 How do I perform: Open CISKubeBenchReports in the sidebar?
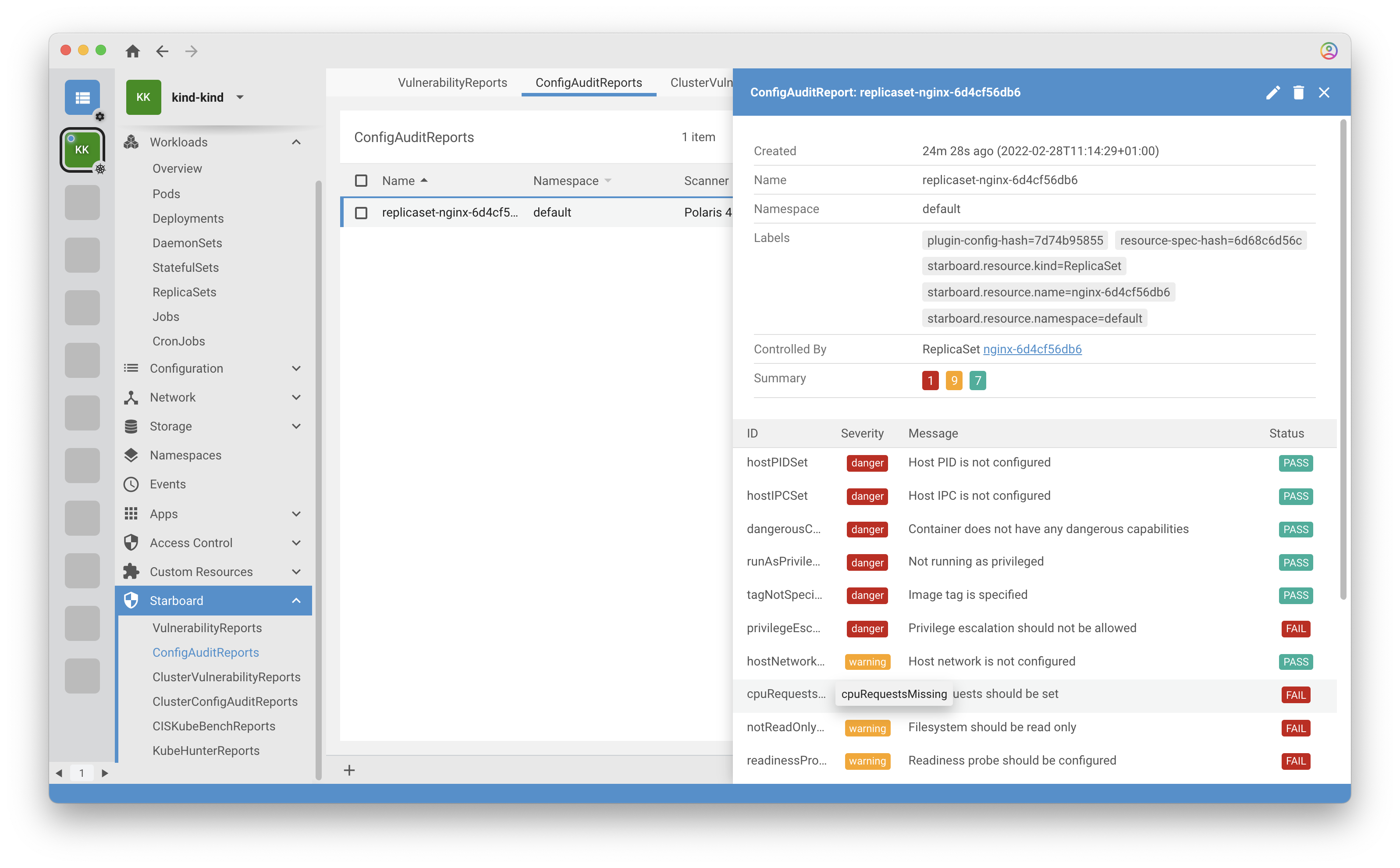click(x=213, y=726)
